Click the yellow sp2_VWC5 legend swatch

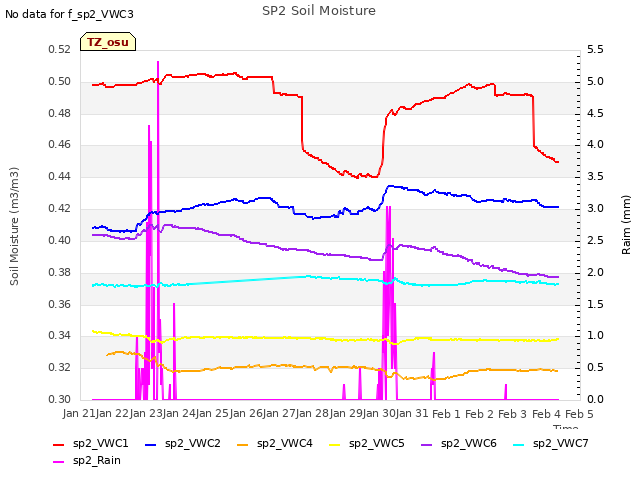coord(335,444)
